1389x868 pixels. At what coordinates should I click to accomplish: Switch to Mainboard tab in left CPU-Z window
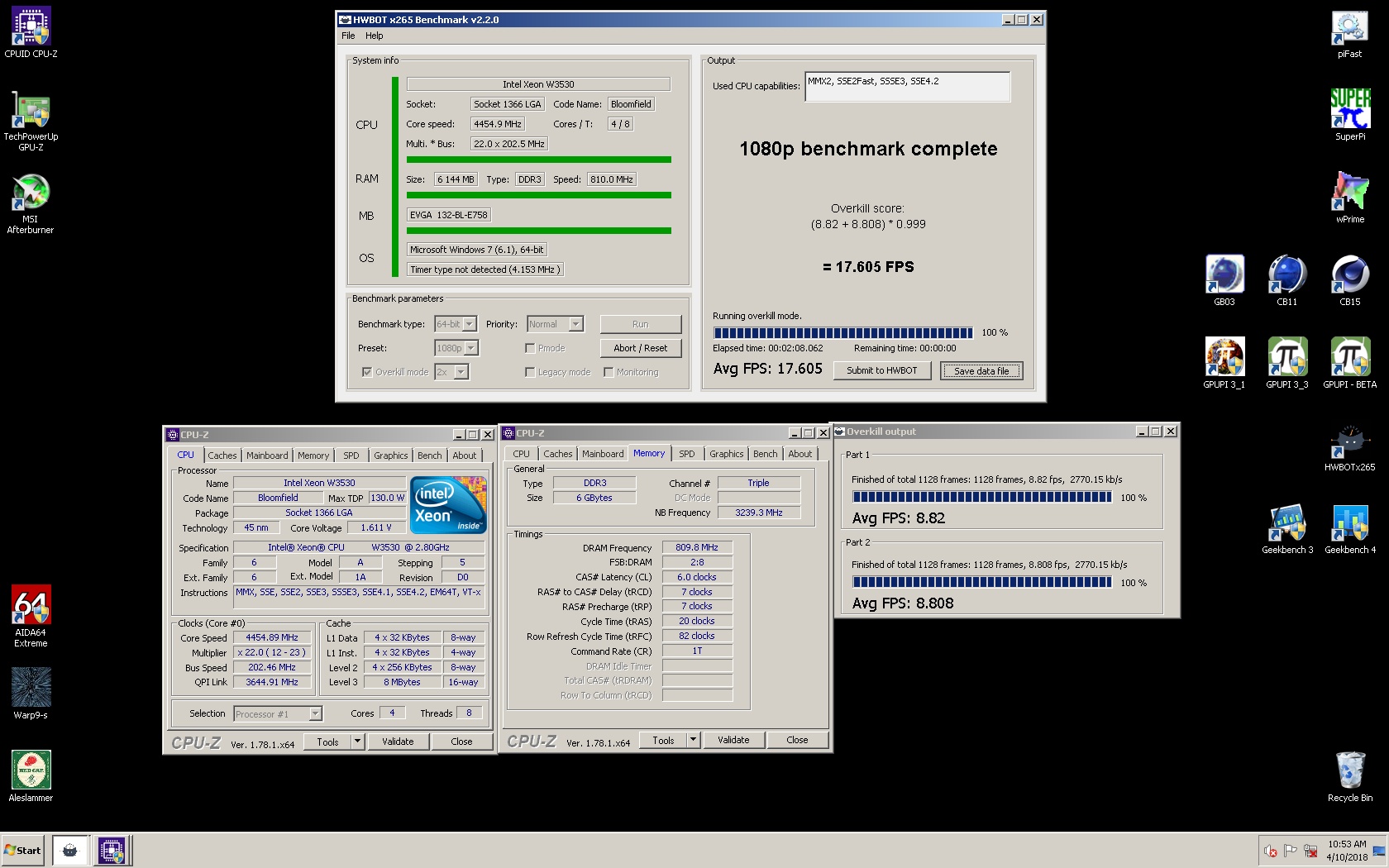[x=267, y=455]
